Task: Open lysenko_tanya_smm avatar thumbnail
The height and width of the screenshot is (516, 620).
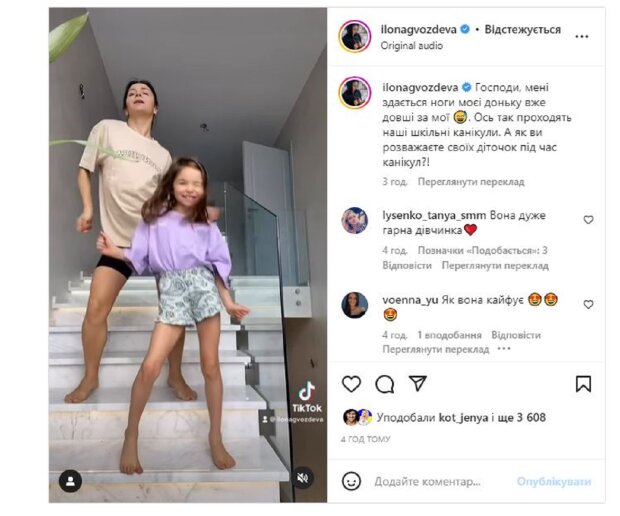Action: point(354,221)
